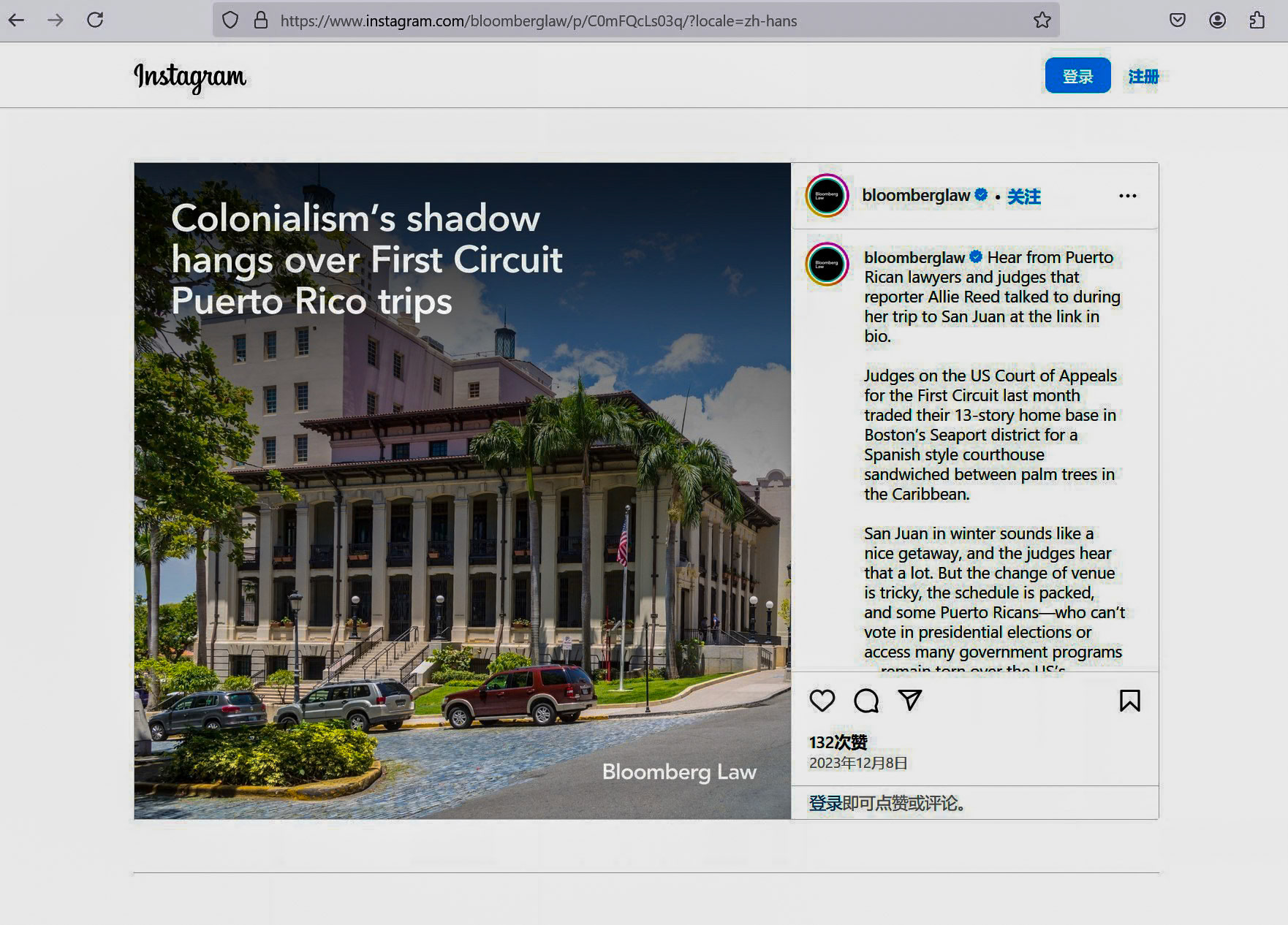Click the bloomberglaw avatar beside the caption
1288x925 pixels.
tap(827, 264)
